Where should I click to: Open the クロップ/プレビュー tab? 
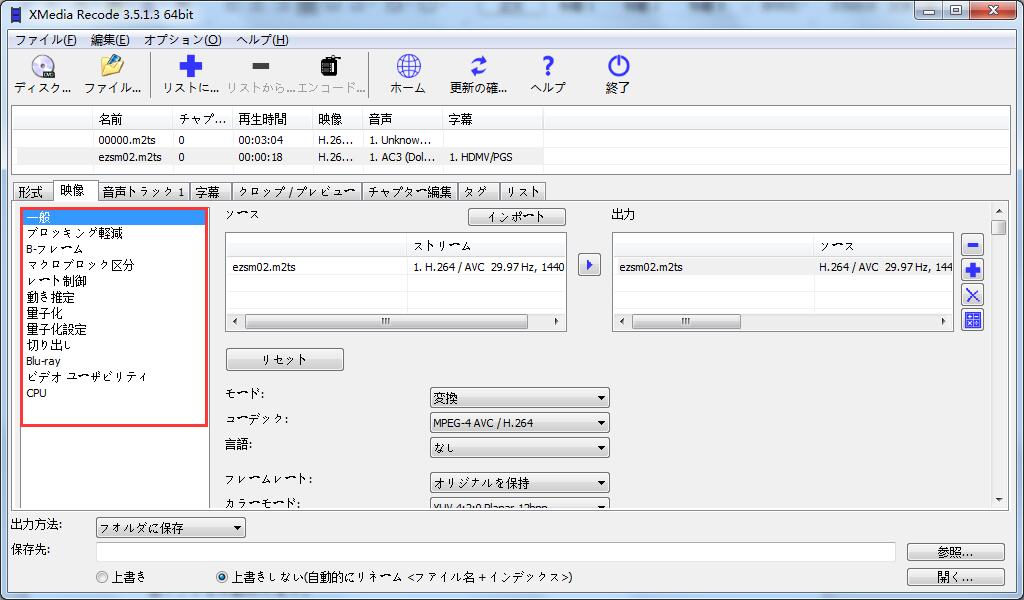pos(297,192)
